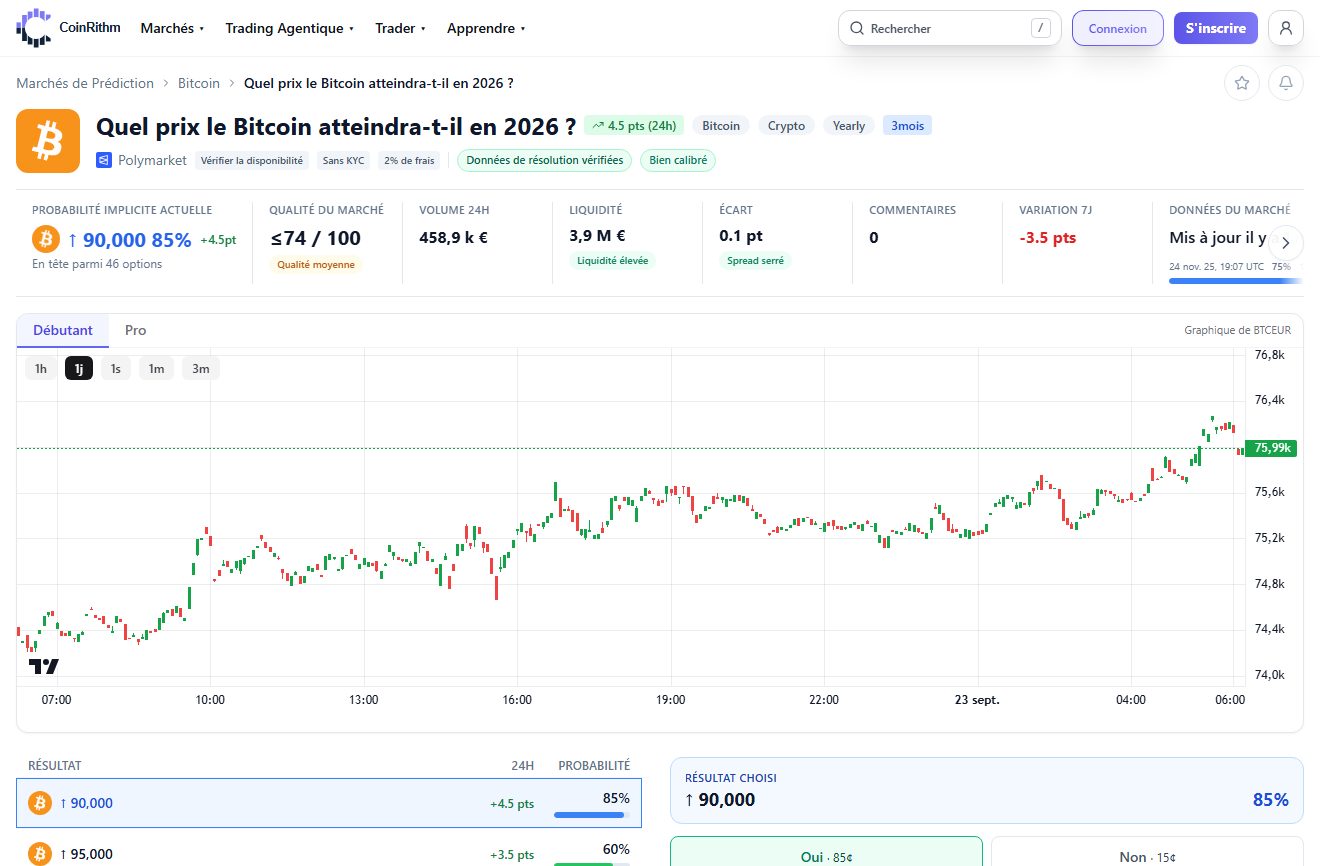Click the Vérifier la disponibilité badge

click(252, 160)
